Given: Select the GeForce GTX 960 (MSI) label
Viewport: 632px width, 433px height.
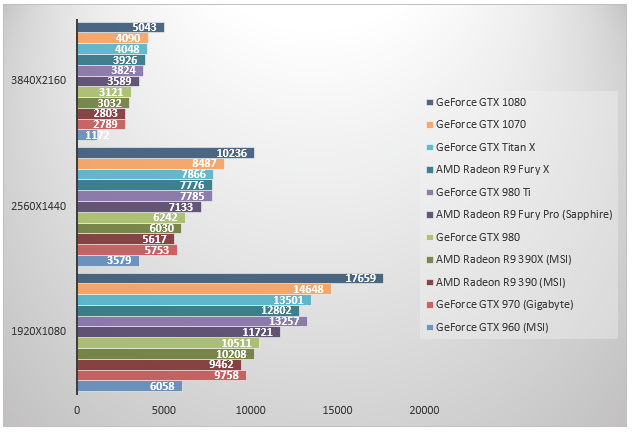Looking at the screenshot, I should click(492, 327).
